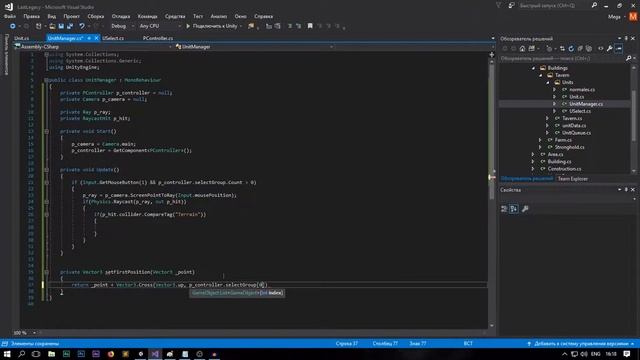This screenshot has width=640, height=360.
Task: Click the Open File folder icon in the toolbar
Action: pyautogui.click(x=52, y=26)
